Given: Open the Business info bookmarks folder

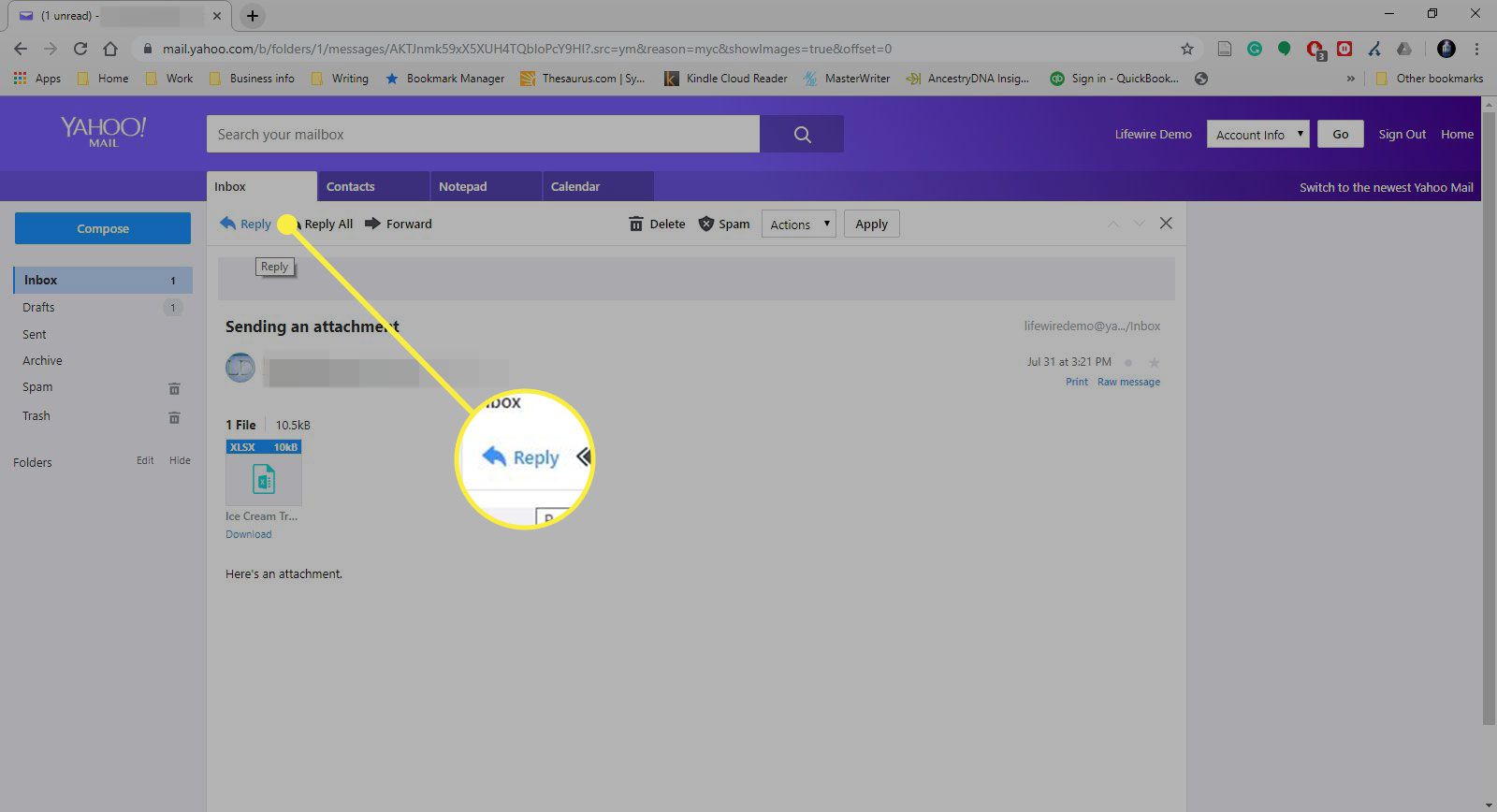Looking at the screenshot, I should click(x=252, y=79).
